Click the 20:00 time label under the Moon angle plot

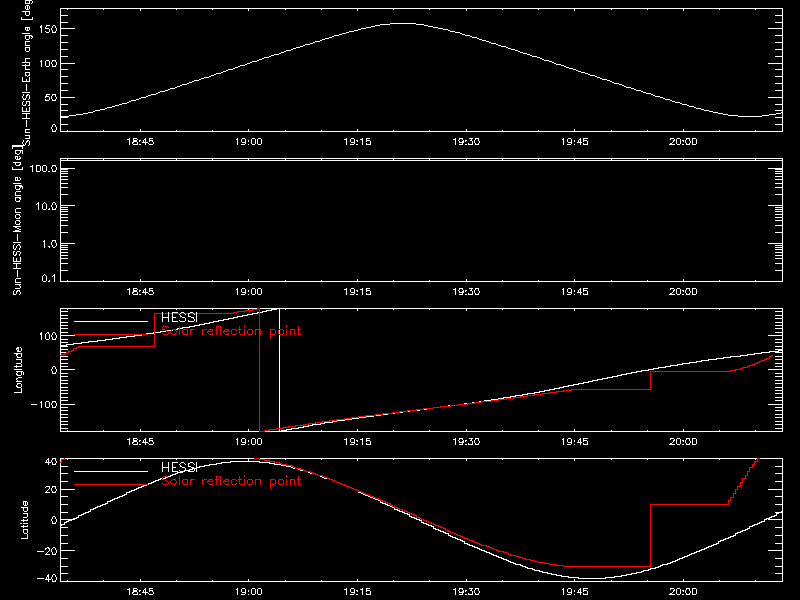[683, 292]
